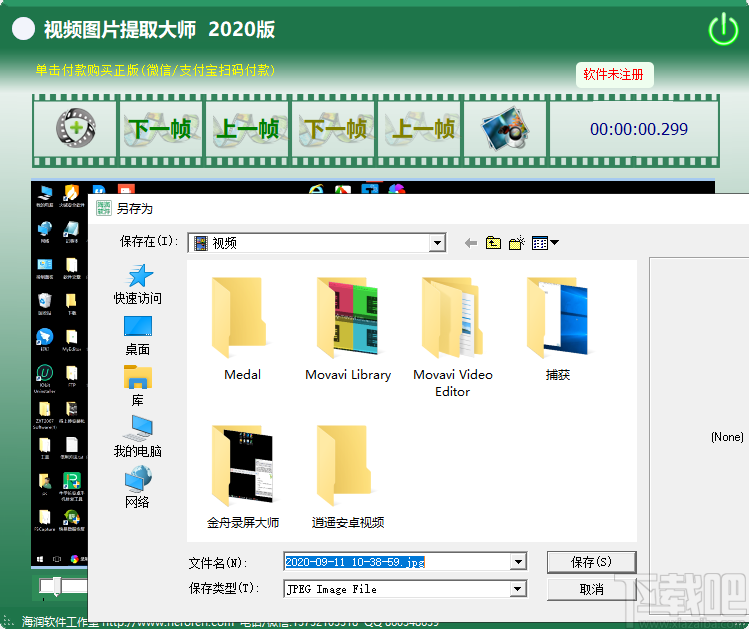Viewport: 749px width, 629px height.
Task: Open the add video film reel icon
Action: coord(75,128)
